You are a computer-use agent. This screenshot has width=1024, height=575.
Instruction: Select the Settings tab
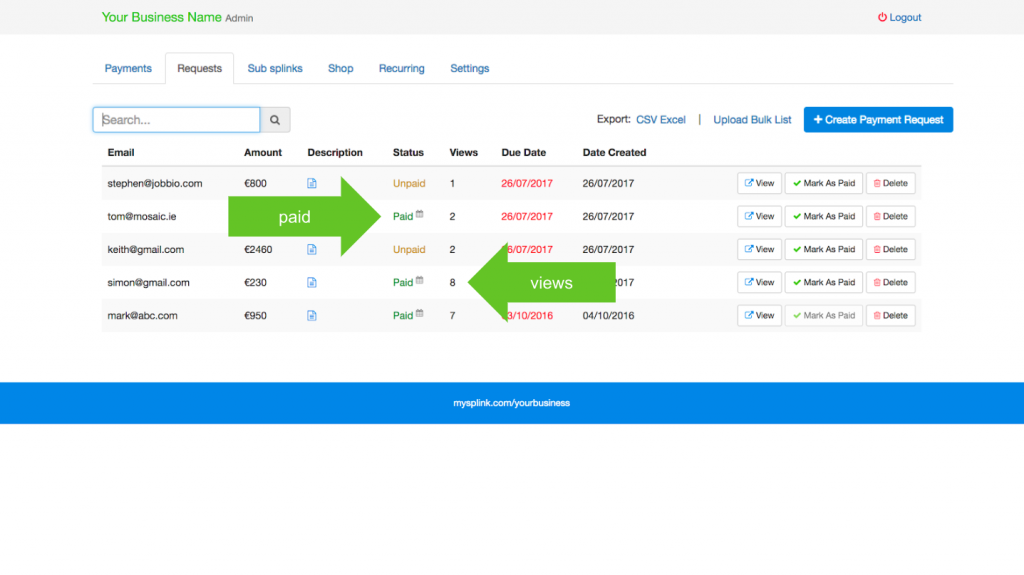(x=469, y=69)
